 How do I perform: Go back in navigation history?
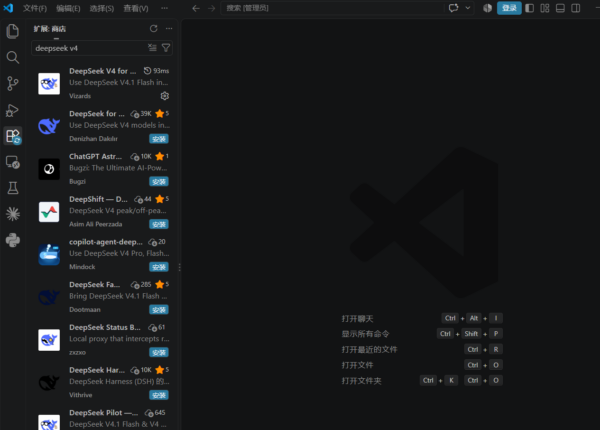pos(196,8)
